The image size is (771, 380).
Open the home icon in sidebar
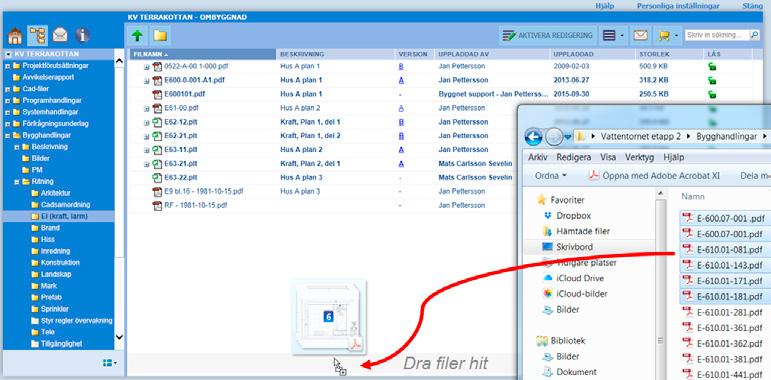tap(15, 35)
